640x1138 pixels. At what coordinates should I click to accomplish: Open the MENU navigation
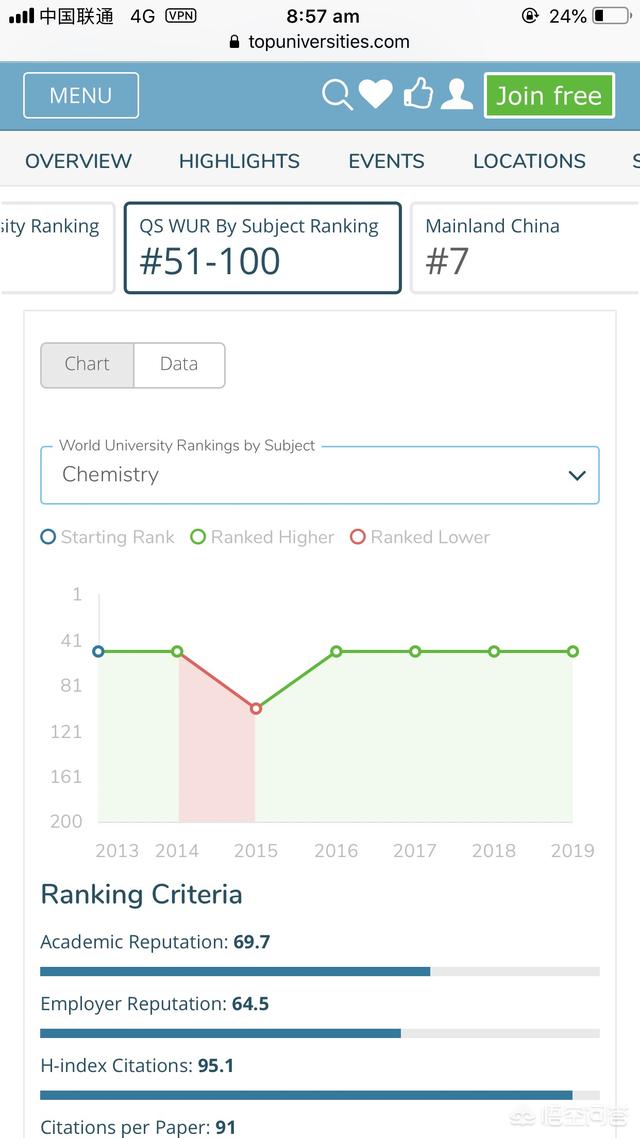pos(81,95)
